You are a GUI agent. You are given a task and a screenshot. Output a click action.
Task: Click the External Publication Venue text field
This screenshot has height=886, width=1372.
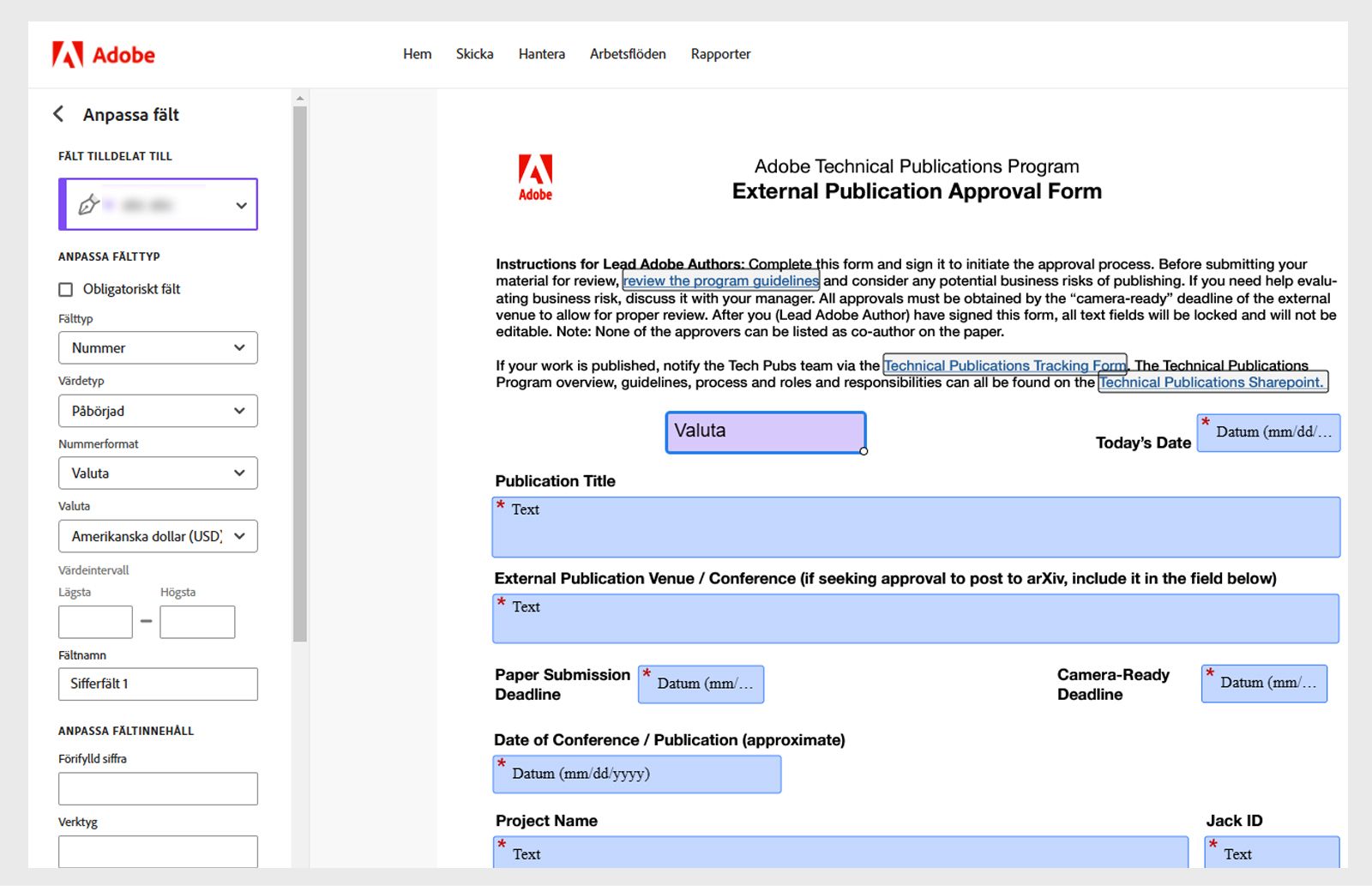coord(916,618)
